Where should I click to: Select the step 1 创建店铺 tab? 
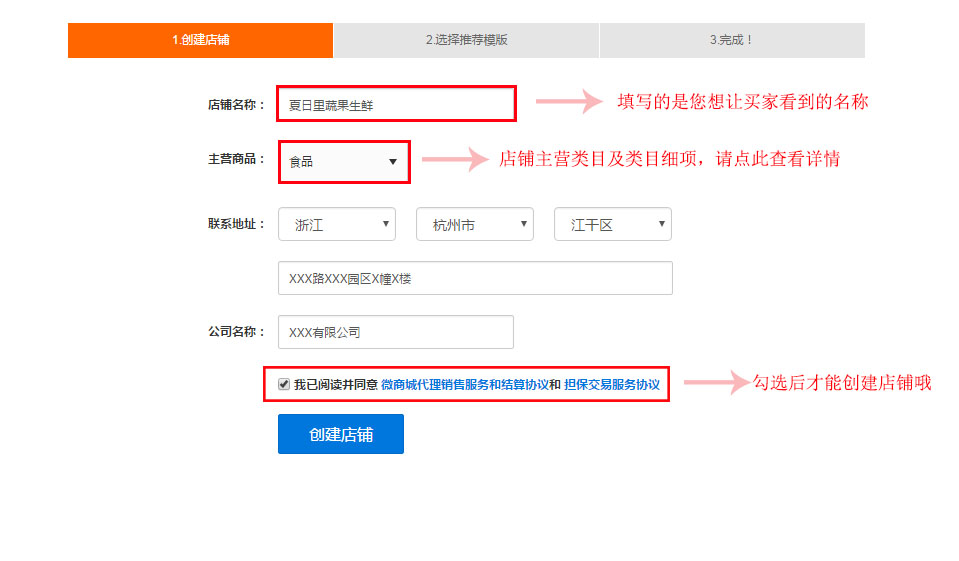tap(200, 40)
